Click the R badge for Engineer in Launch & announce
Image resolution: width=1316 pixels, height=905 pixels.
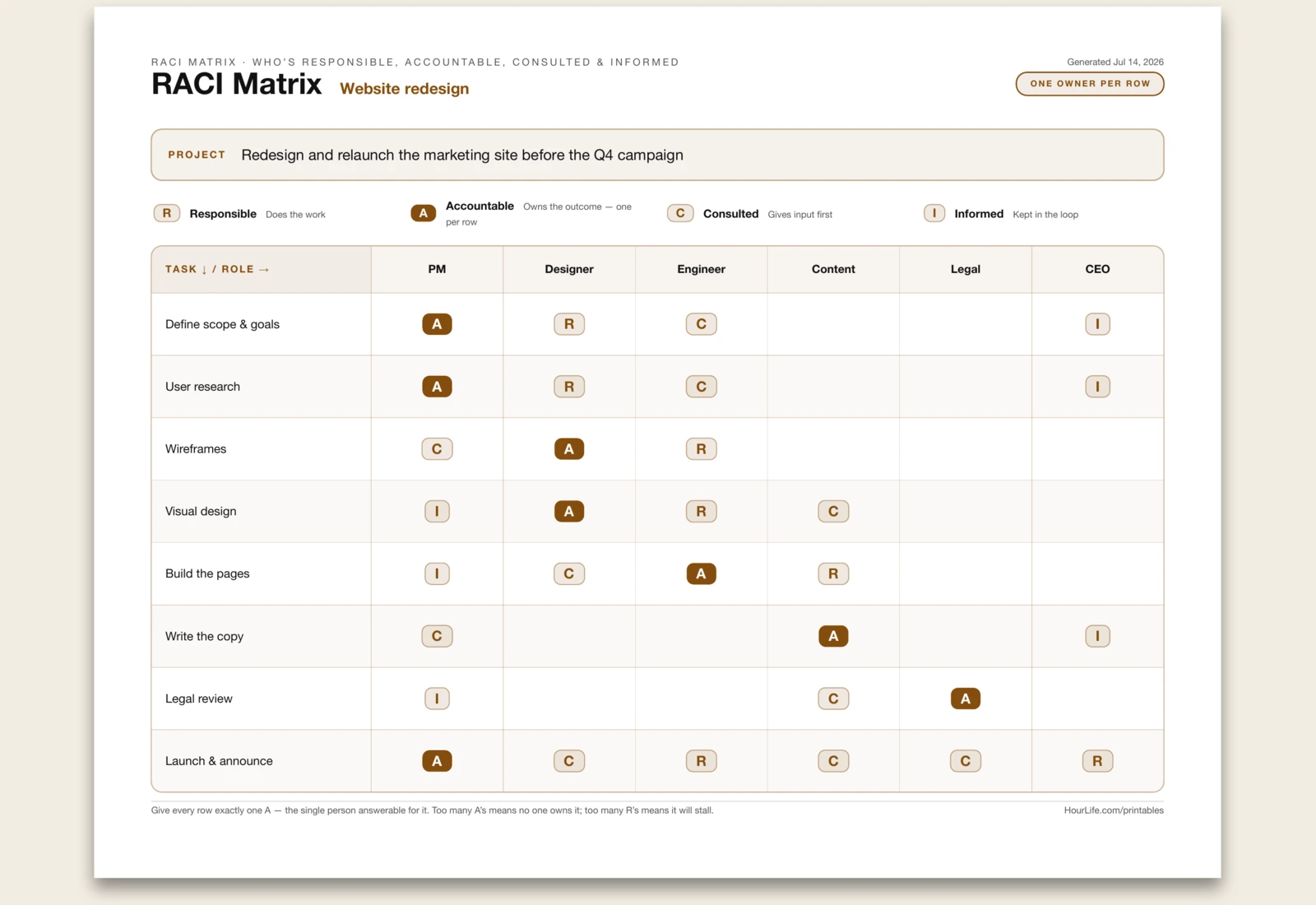pyautogui.click(x=702, y=761)
